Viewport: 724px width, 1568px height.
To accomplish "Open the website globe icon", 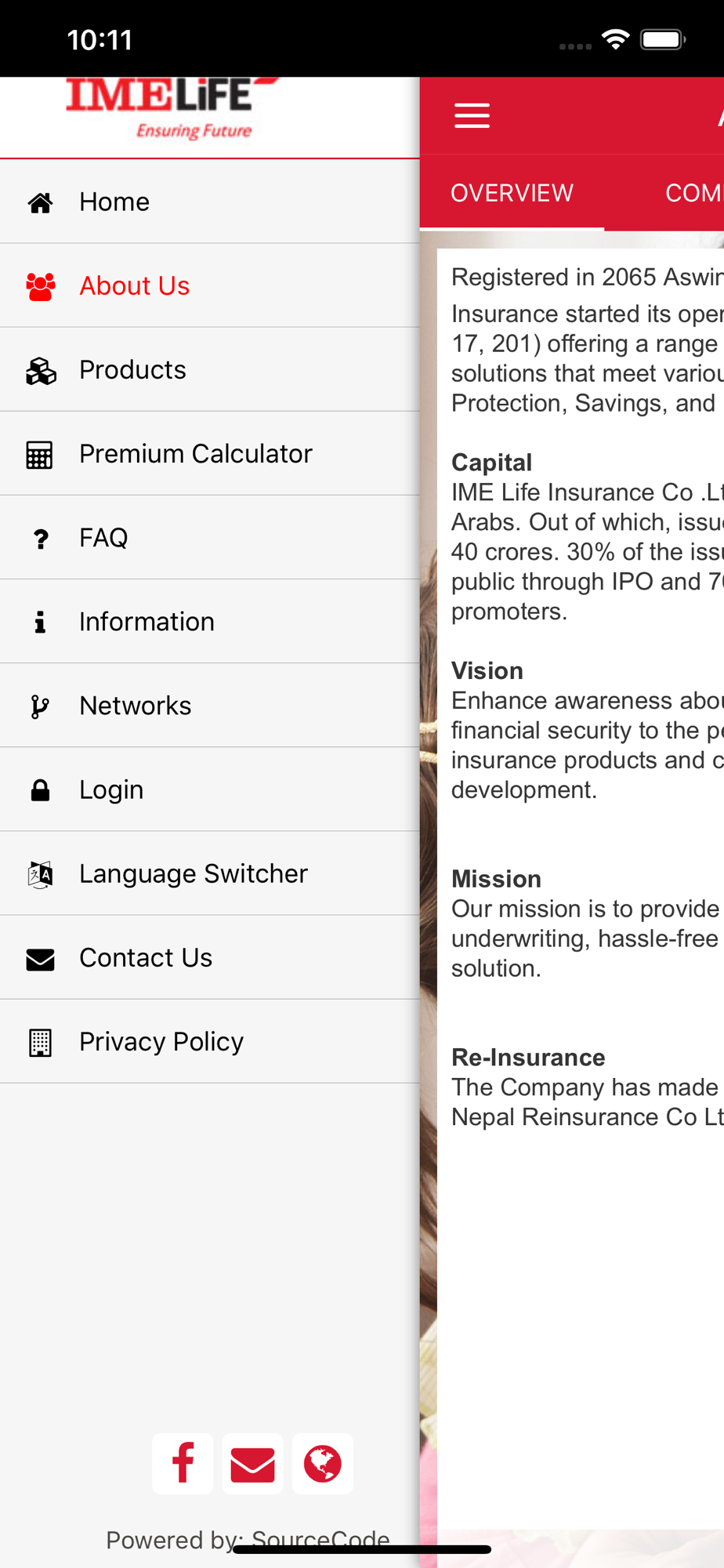I will pos(322,1463).
